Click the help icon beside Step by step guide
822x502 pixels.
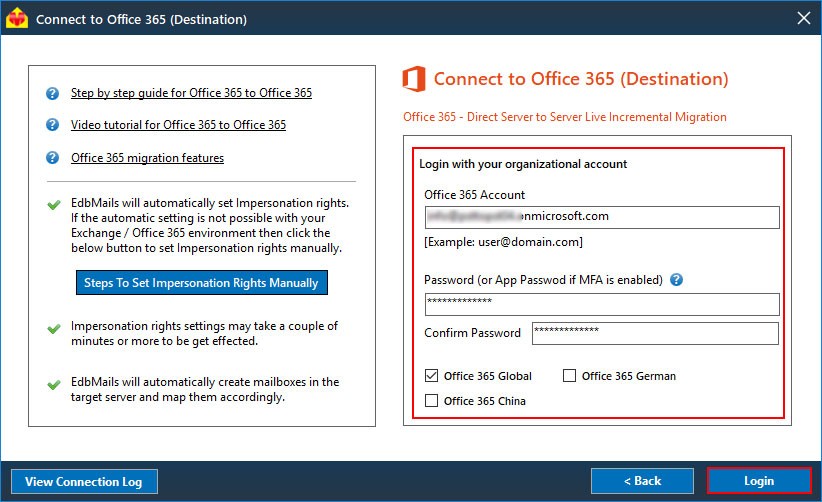click(x=52, y=93)
